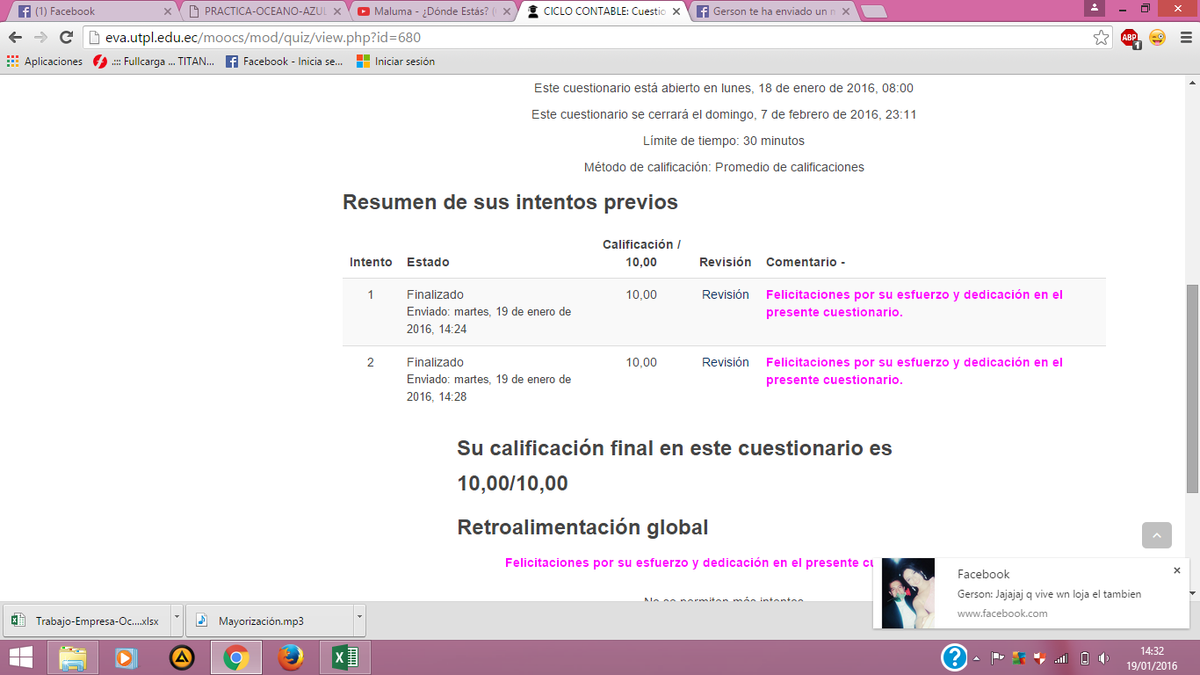1200x675 pixels.
Task: Click the scroll-to-top arrow button
Action: coord(1156,535)
